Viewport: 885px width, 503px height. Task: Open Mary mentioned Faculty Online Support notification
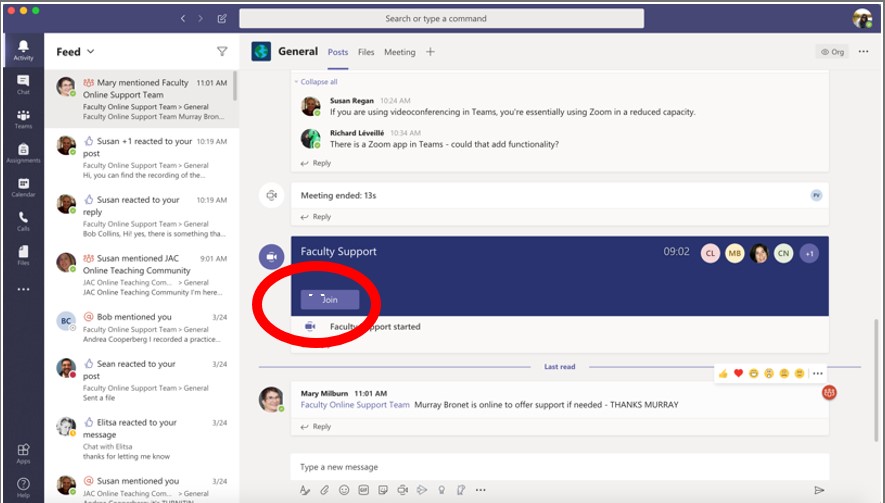click(x=141, y=99)
